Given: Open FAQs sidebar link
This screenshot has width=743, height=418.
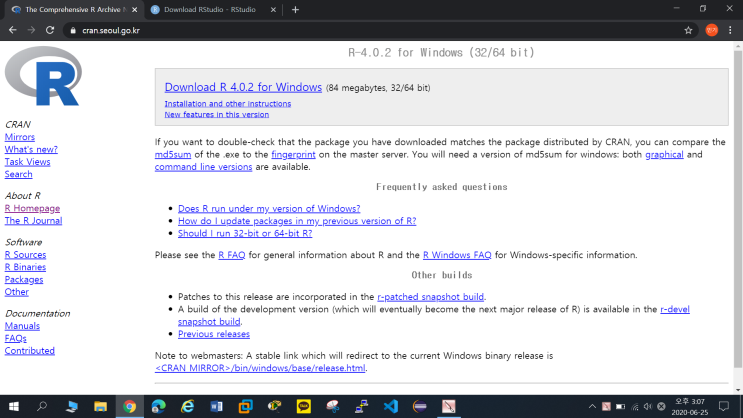Looking at the screenshot, I should [x=16, y=338].
